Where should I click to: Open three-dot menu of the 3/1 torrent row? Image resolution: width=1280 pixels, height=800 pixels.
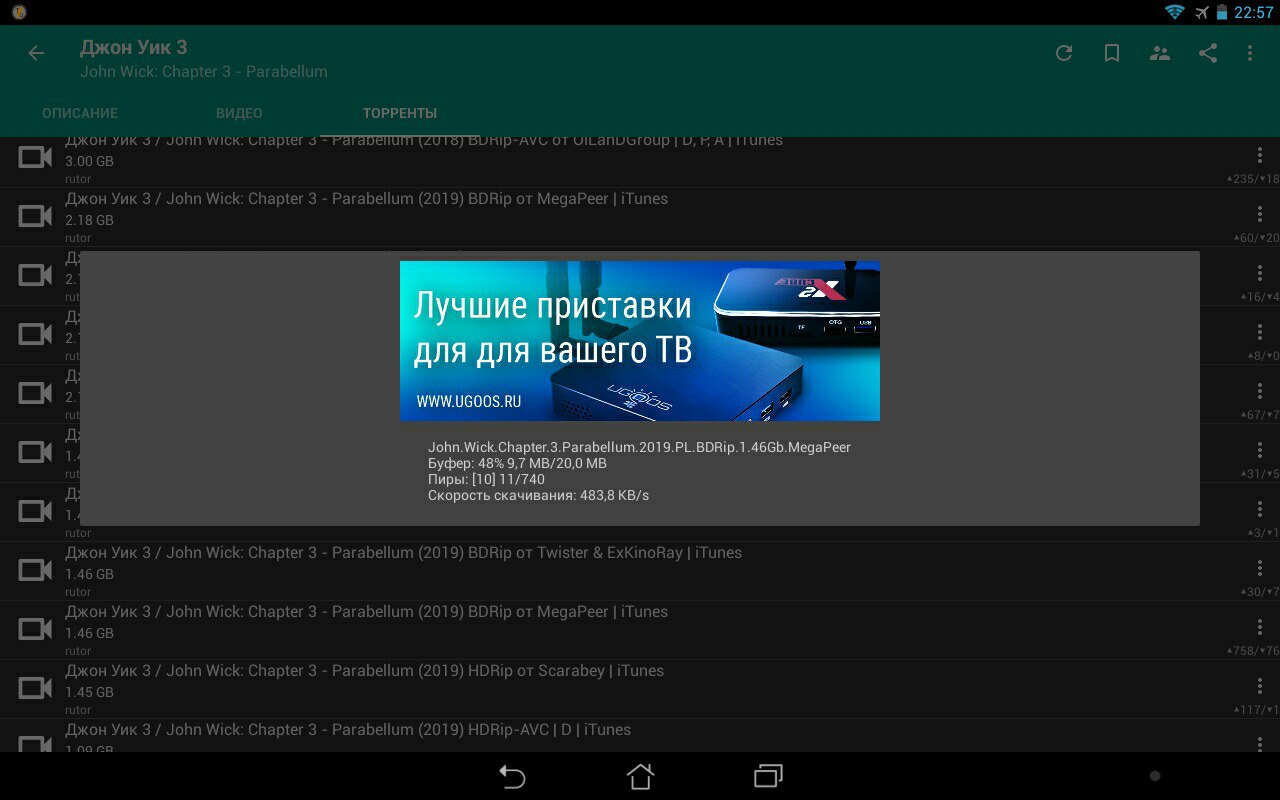click(x=1260, y=509)
